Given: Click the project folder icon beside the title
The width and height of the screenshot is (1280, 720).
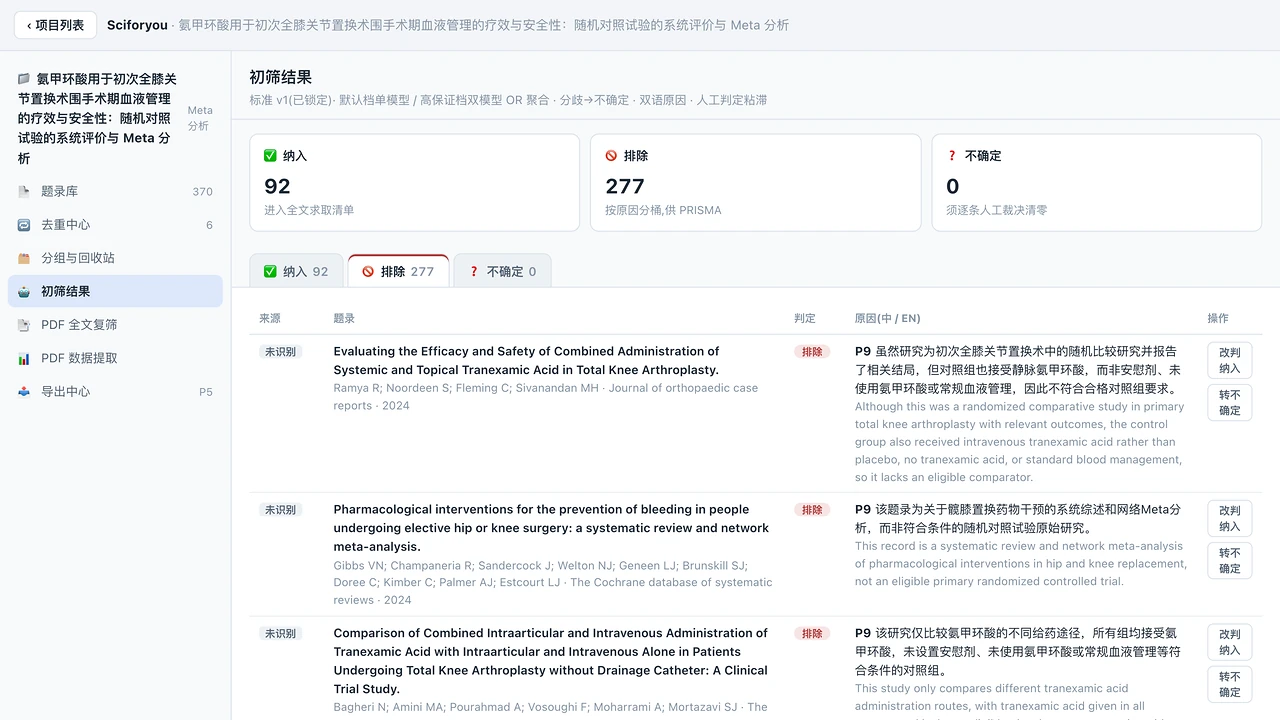Looking at the screenshot, I should pos(24,79).
